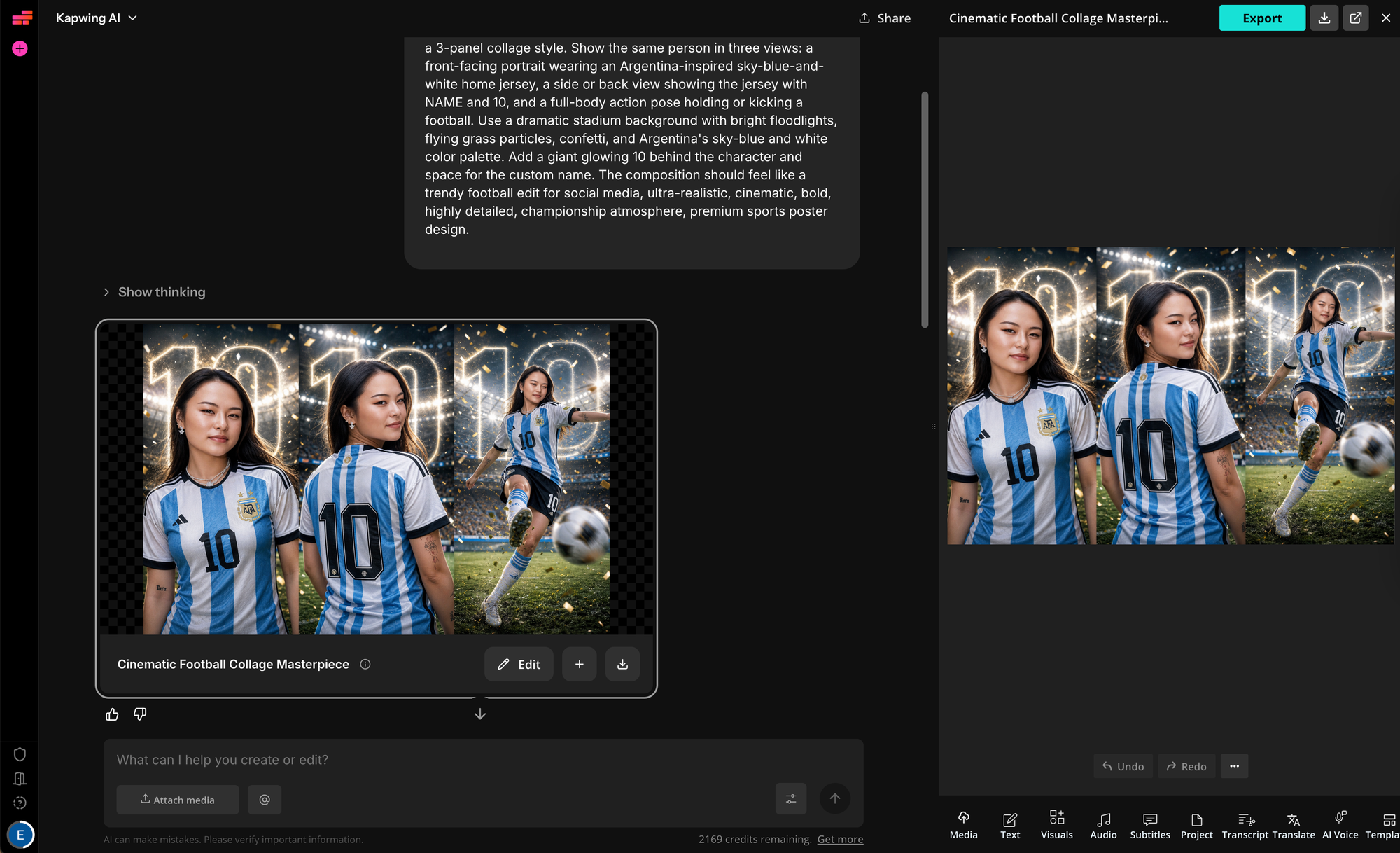Image resolution: width=1400 pixels, height=853 pixels.
Task: Click the Cinematic Football Collage Masterpiece card title
Action: tap(233, 664)
